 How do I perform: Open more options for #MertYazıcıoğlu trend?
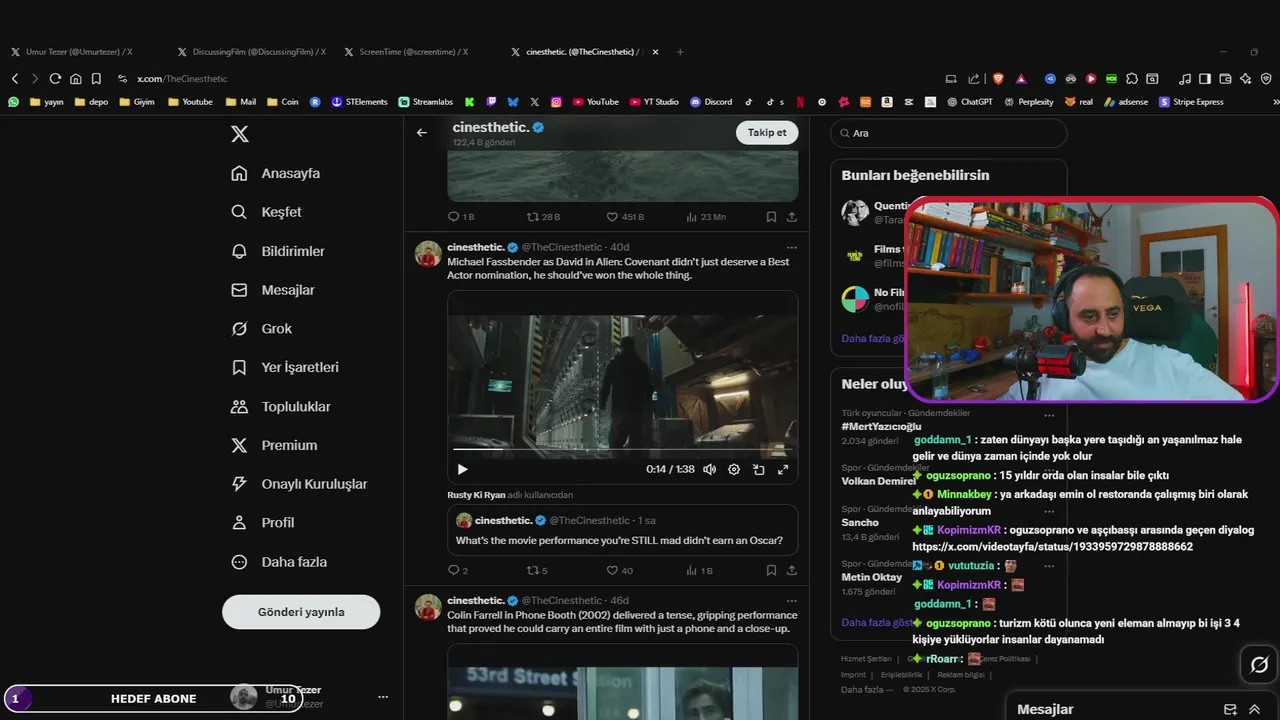pyautogui.click(x=1049, y=415)
